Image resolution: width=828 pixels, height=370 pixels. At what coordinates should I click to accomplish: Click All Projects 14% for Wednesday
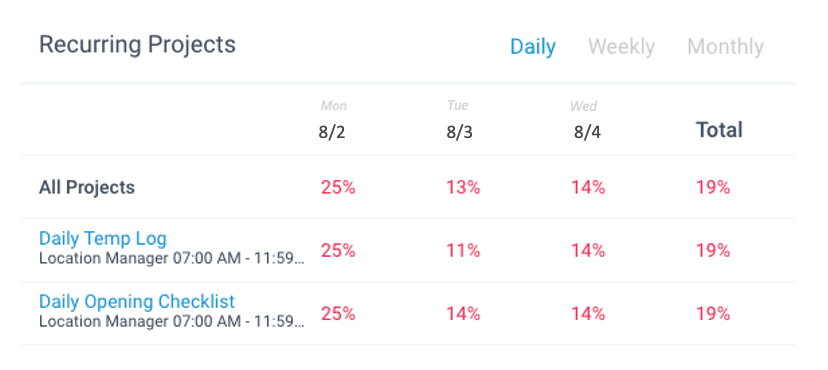588,187
